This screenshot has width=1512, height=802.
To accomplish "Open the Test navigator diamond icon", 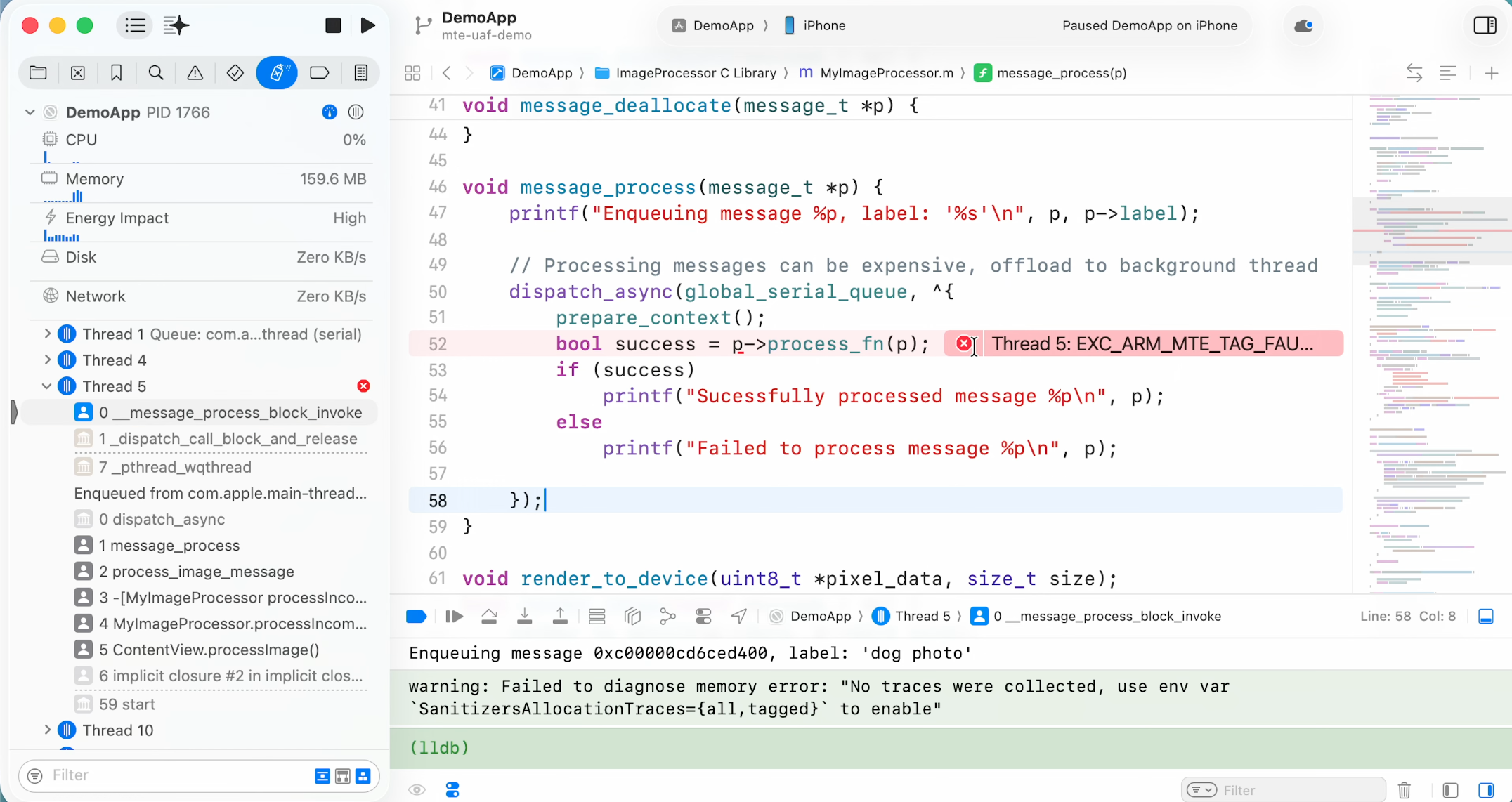I will tap(235, 73).
